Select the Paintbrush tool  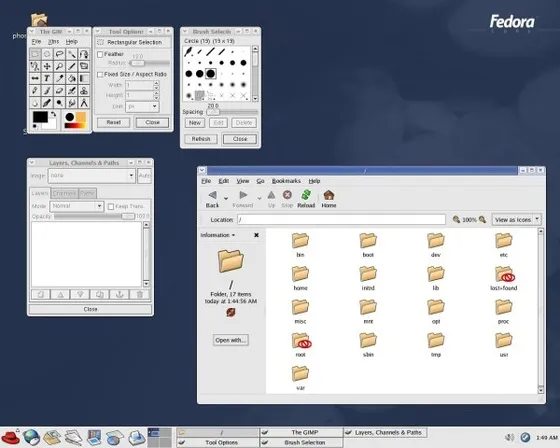click(x=47, y=90)
